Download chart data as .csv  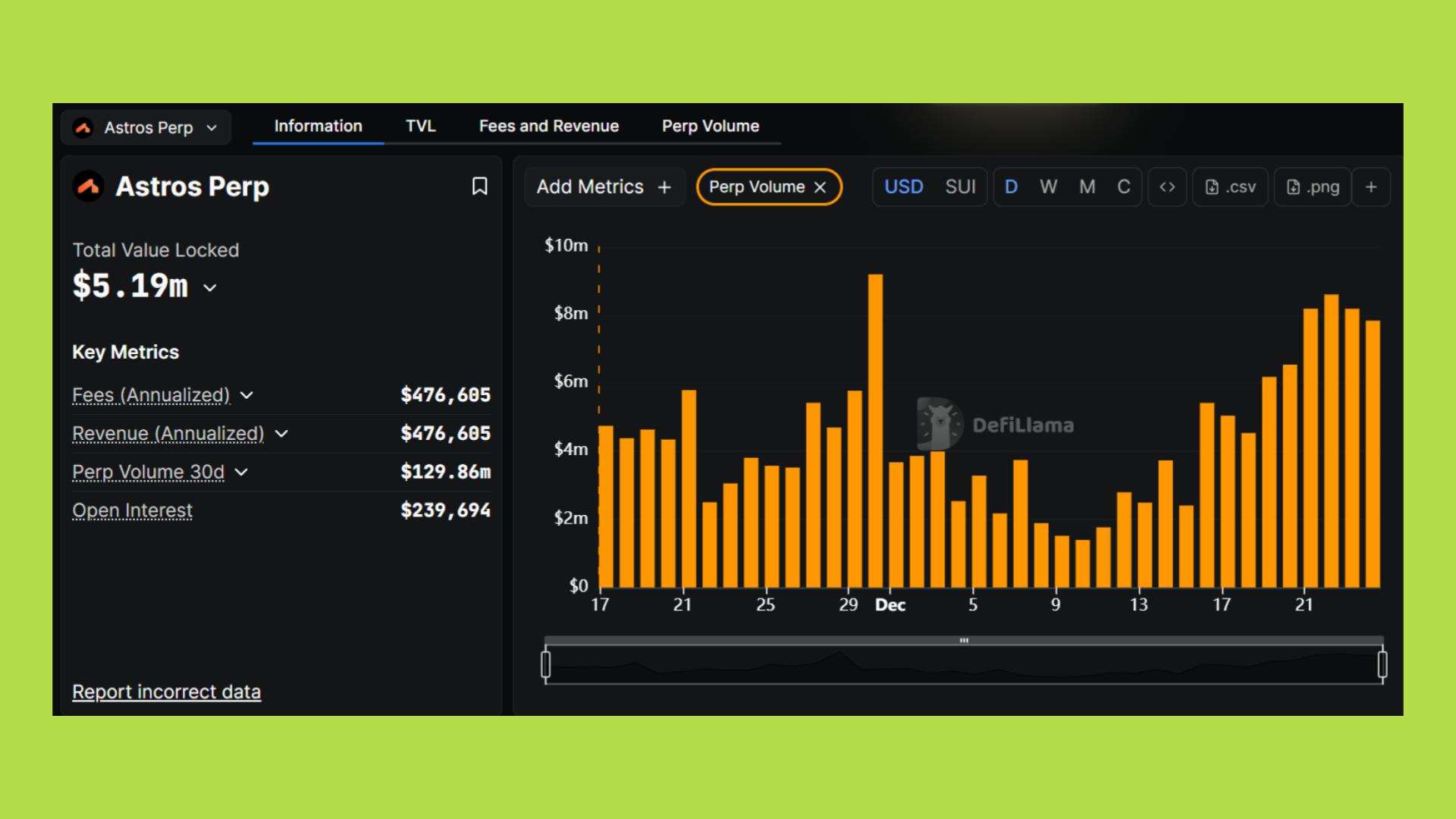(x=1230, y=187)
